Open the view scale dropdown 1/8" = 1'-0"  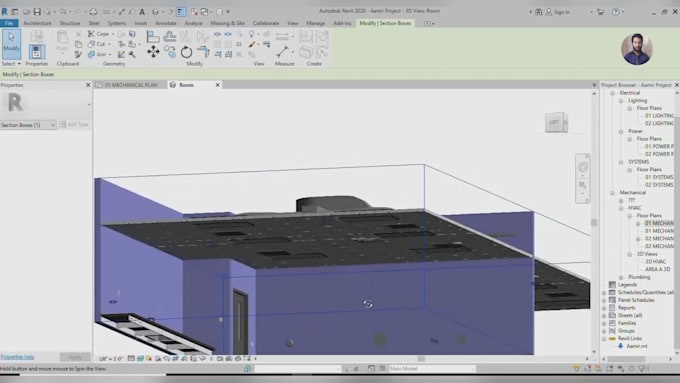111,359
